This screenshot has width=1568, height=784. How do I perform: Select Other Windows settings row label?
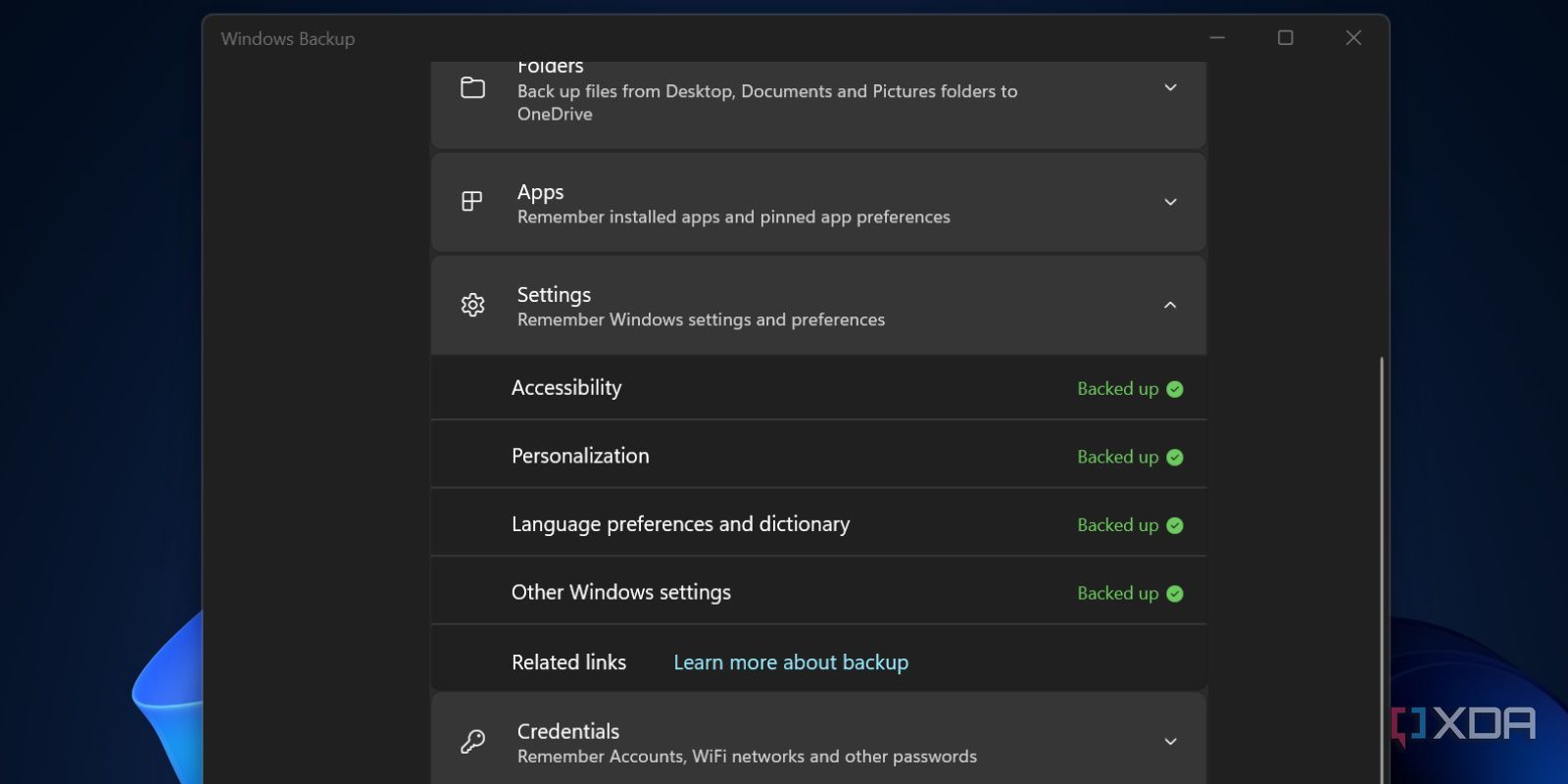coord(621,592)
